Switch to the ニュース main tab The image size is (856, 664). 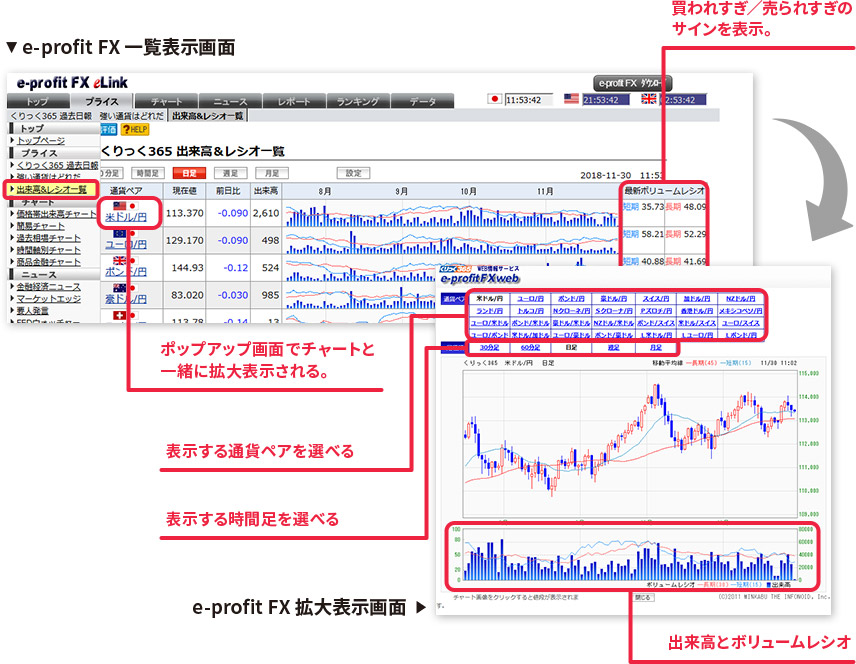230,101
